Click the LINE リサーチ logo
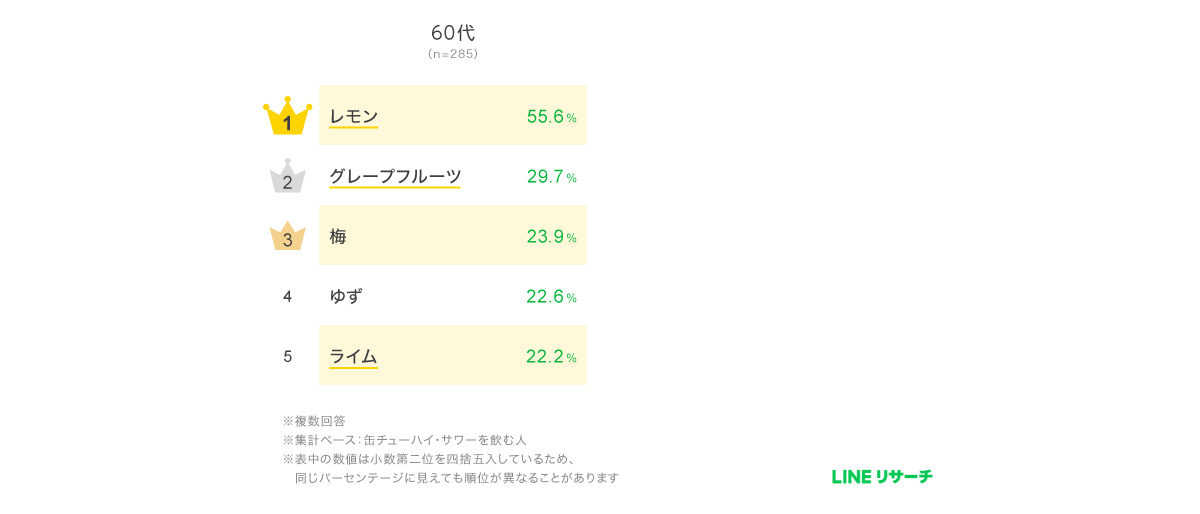The width and height of the screenshot is (1200, 514). click(x=882, y=477)
